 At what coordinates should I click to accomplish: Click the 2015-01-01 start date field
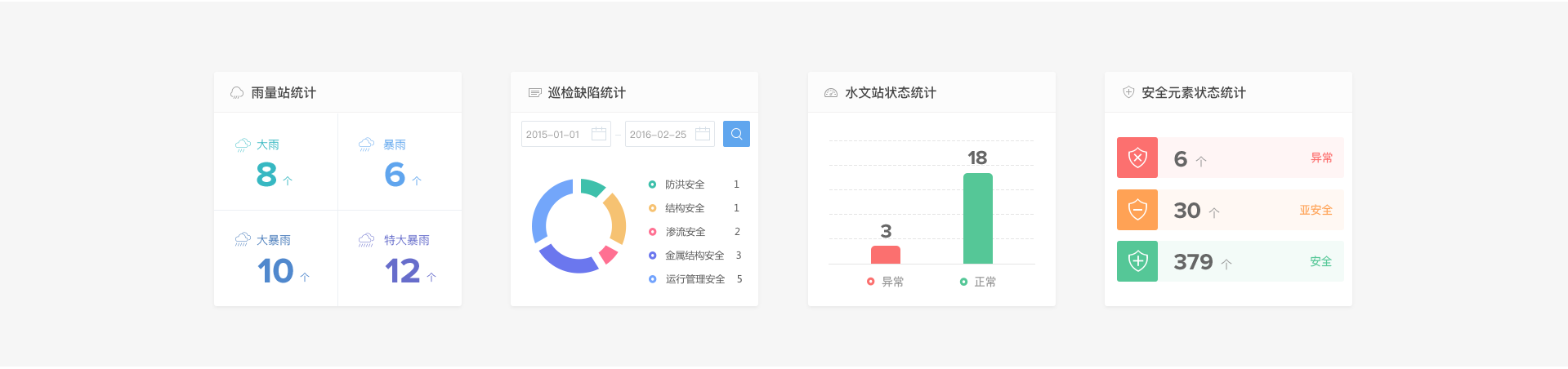tap(554, 134)
